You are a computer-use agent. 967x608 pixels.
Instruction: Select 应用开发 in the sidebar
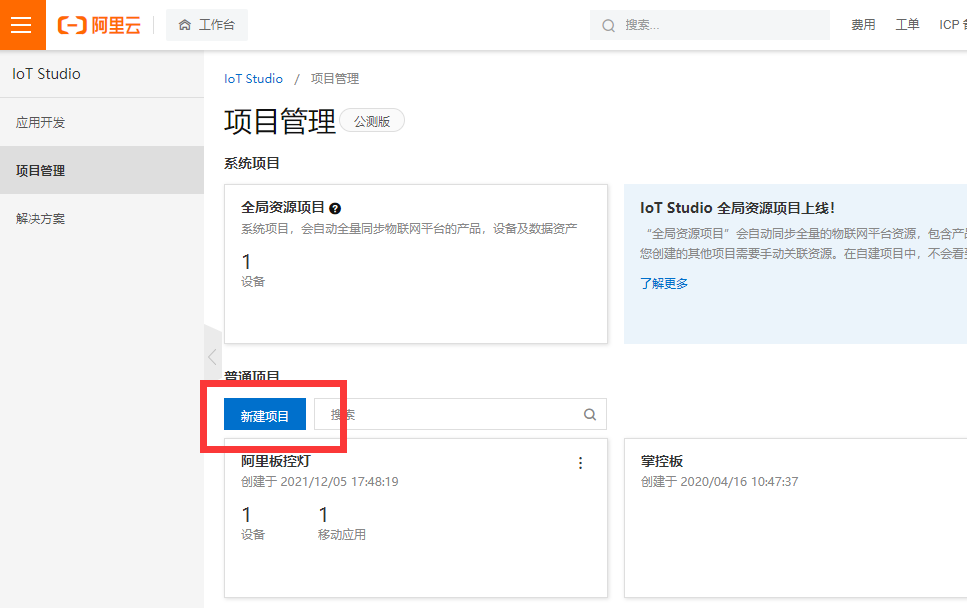click(x=102, y=122)
